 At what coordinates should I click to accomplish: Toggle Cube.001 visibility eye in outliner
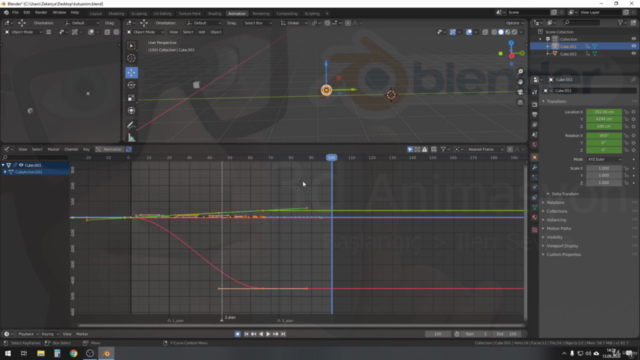point(633,47)
